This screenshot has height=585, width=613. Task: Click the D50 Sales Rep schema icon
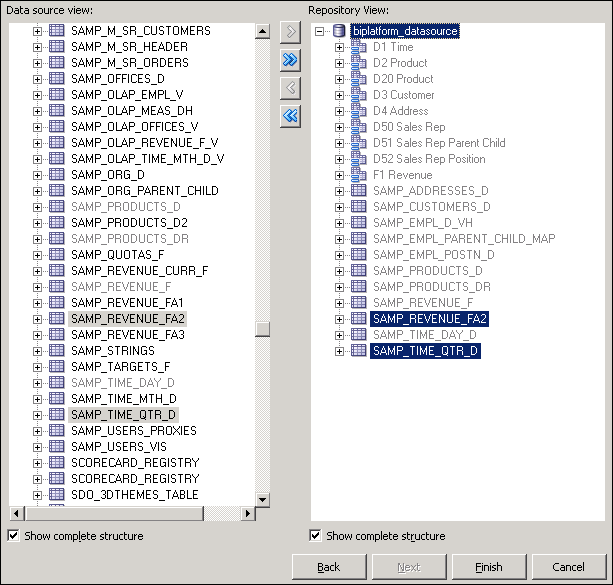tap(358, 127)
